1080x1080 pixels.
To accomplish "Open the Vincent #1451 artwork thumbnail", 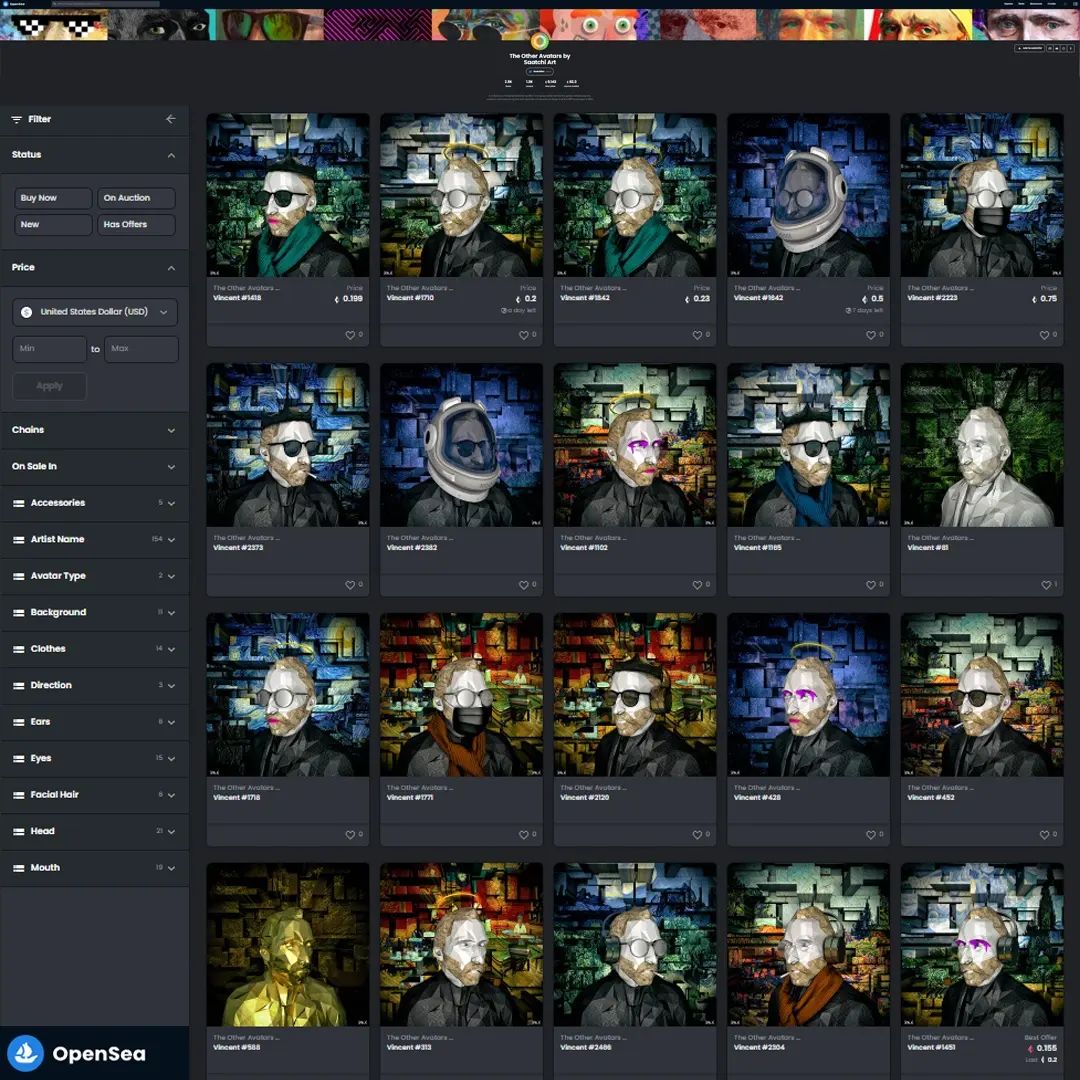I will pos(982,945).
